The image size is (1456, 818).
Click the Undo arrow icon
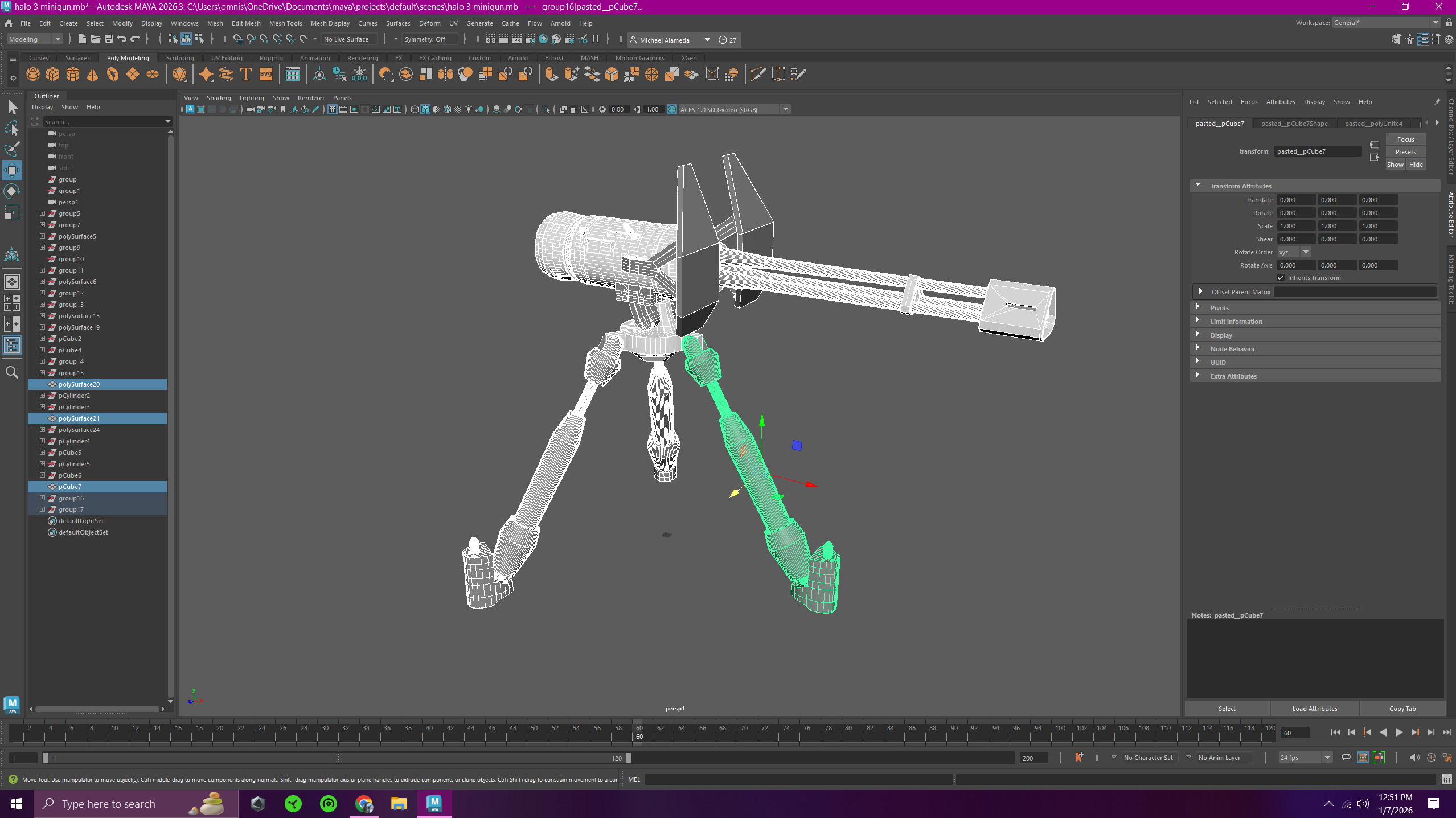click(x=121, y=39)
